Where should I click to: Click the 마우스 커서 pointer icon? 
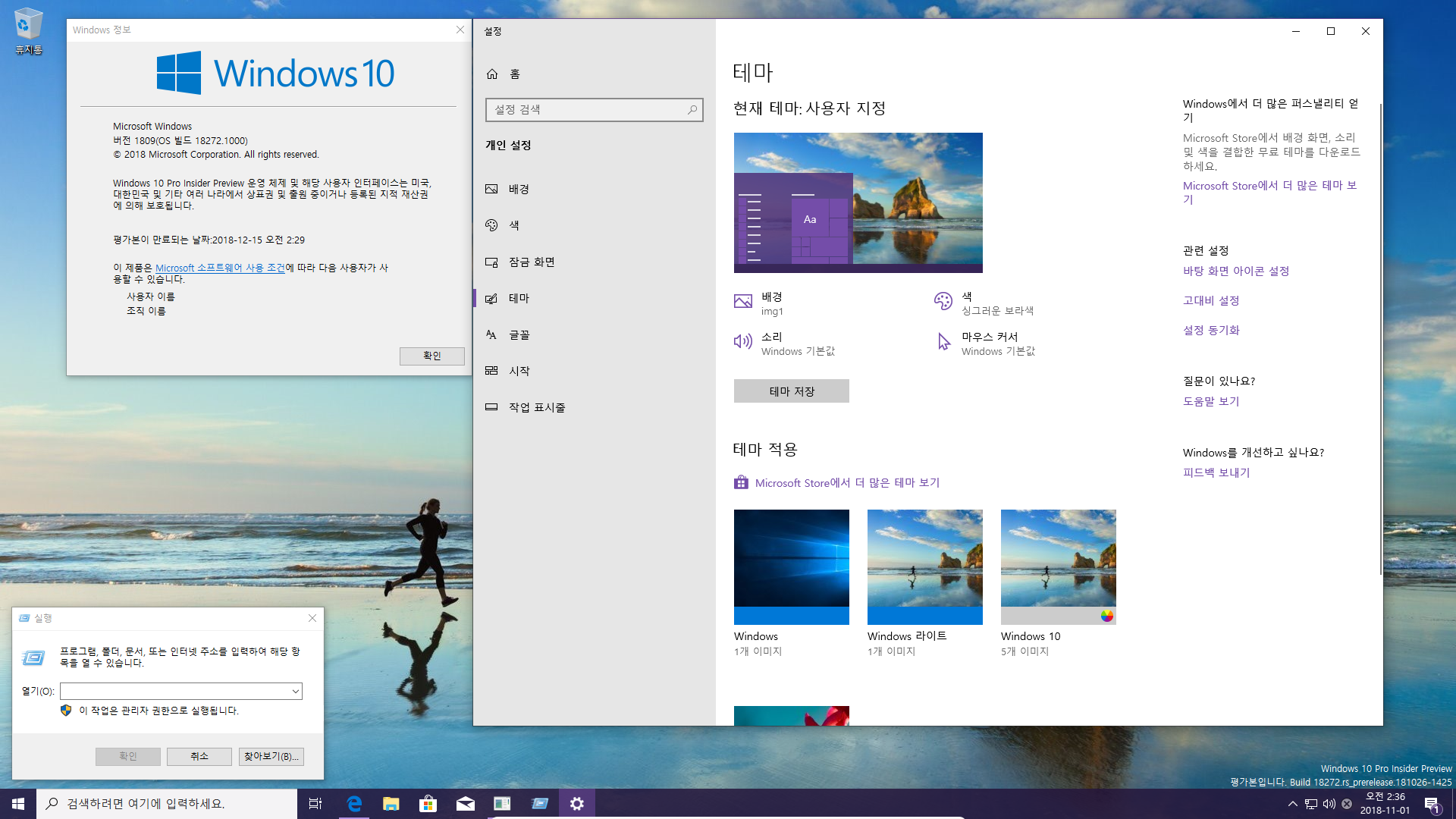tap(943, 341)
